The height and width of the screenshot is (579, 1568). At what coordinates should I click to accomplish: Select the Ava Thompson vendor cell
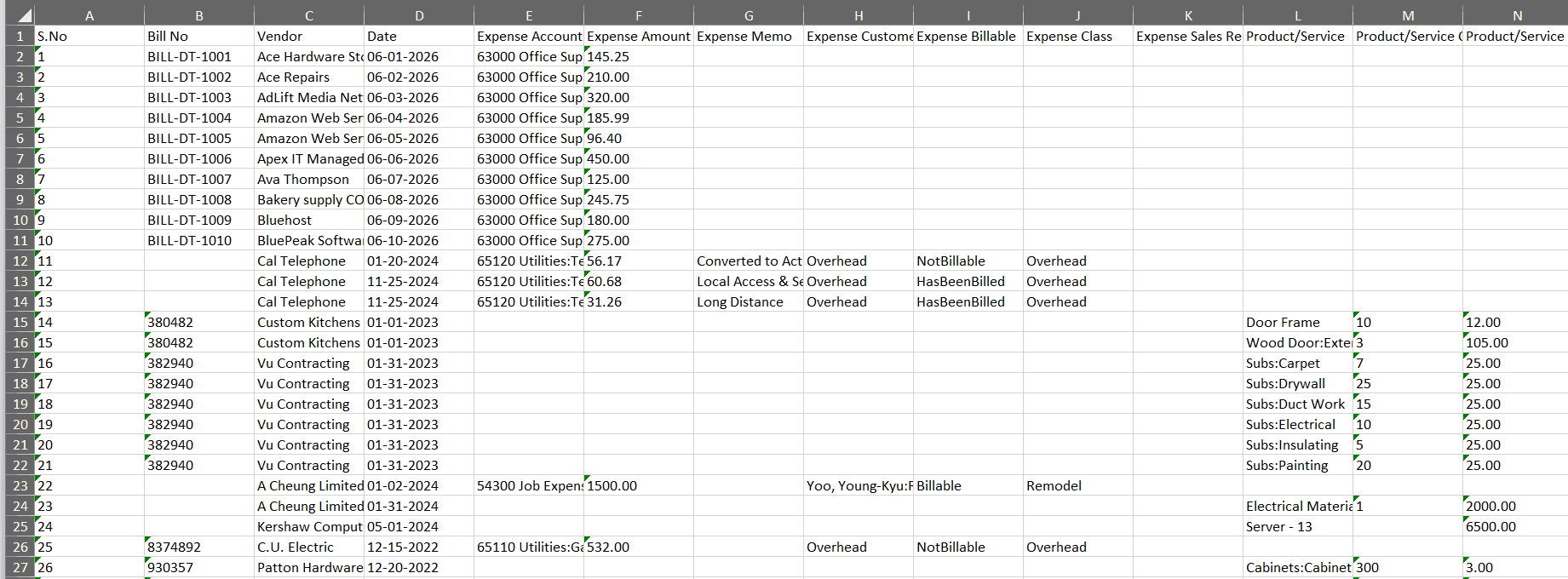pyautogui.click(x=309, y=179)
